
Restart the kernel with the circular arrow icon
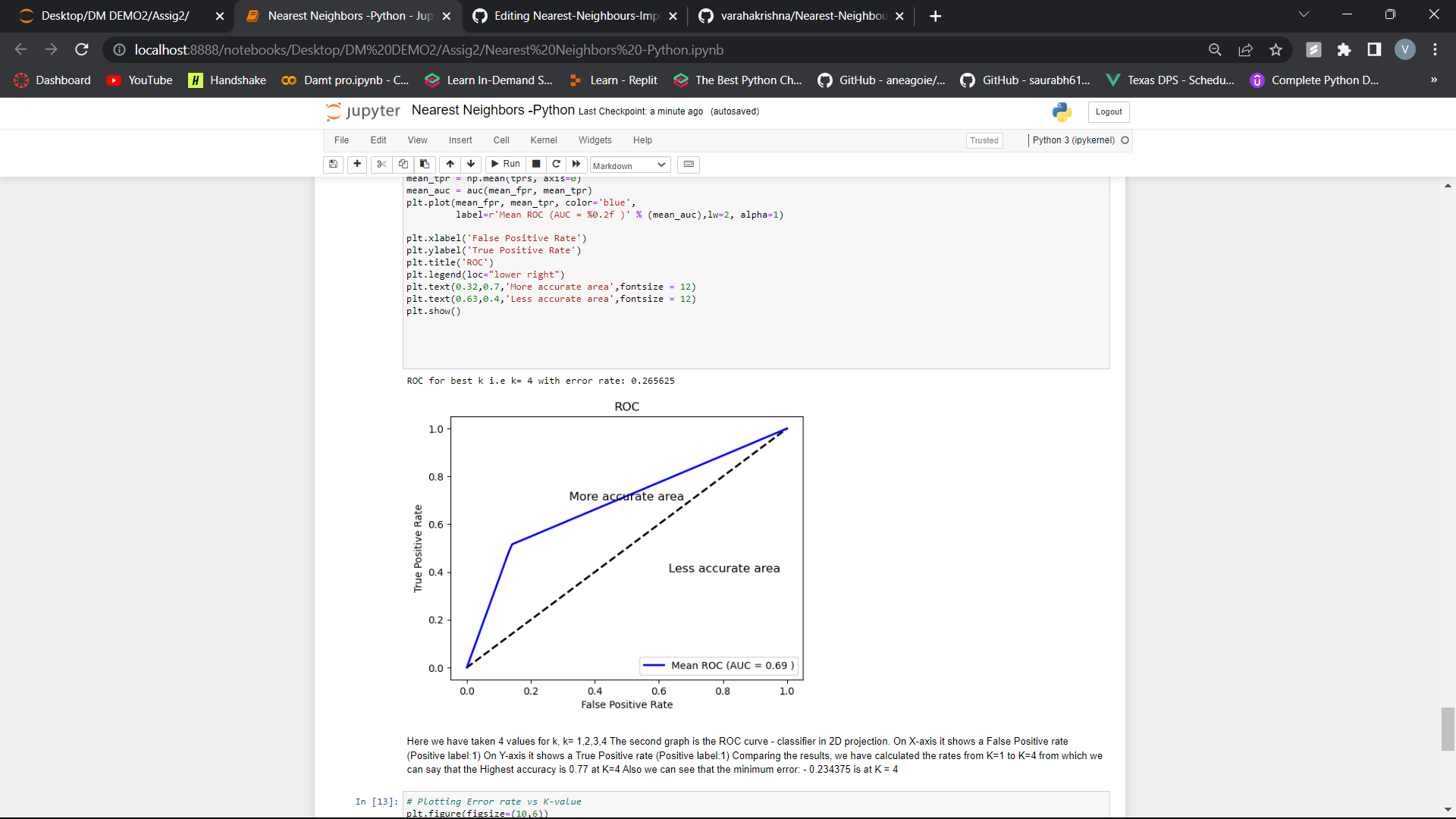tap(557, 164)
